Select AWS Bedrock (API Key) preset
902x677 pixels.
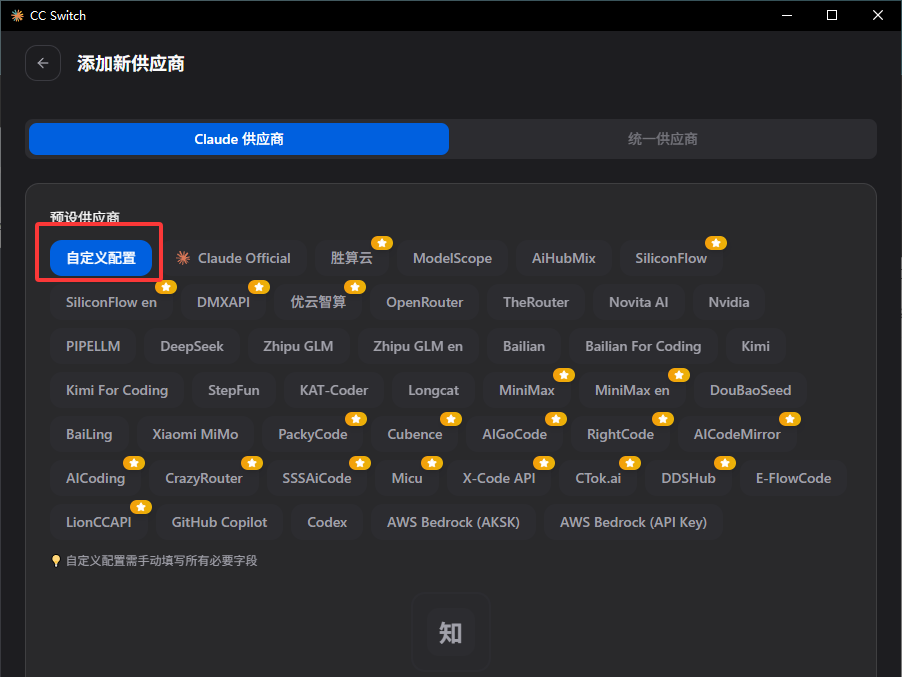click(633, 522)
